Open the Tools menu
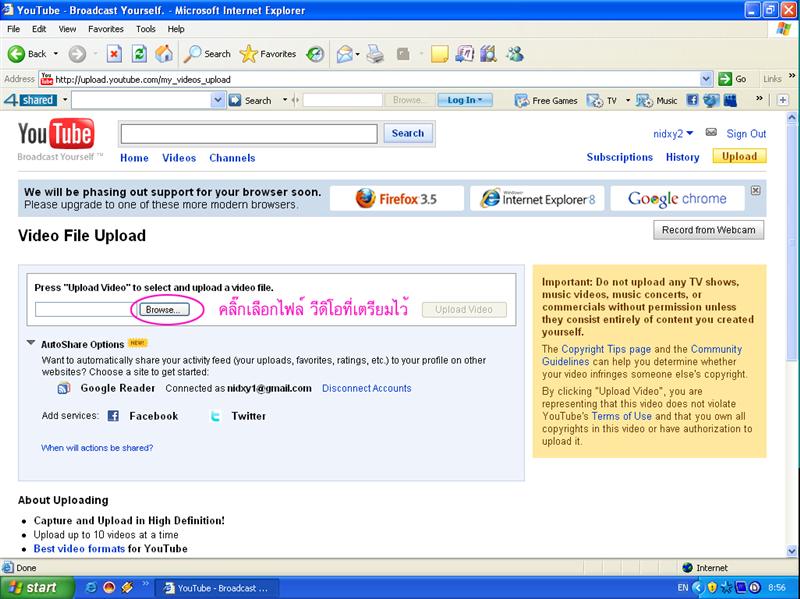Screen dimensions: 800x599 [x=145, y=29]
